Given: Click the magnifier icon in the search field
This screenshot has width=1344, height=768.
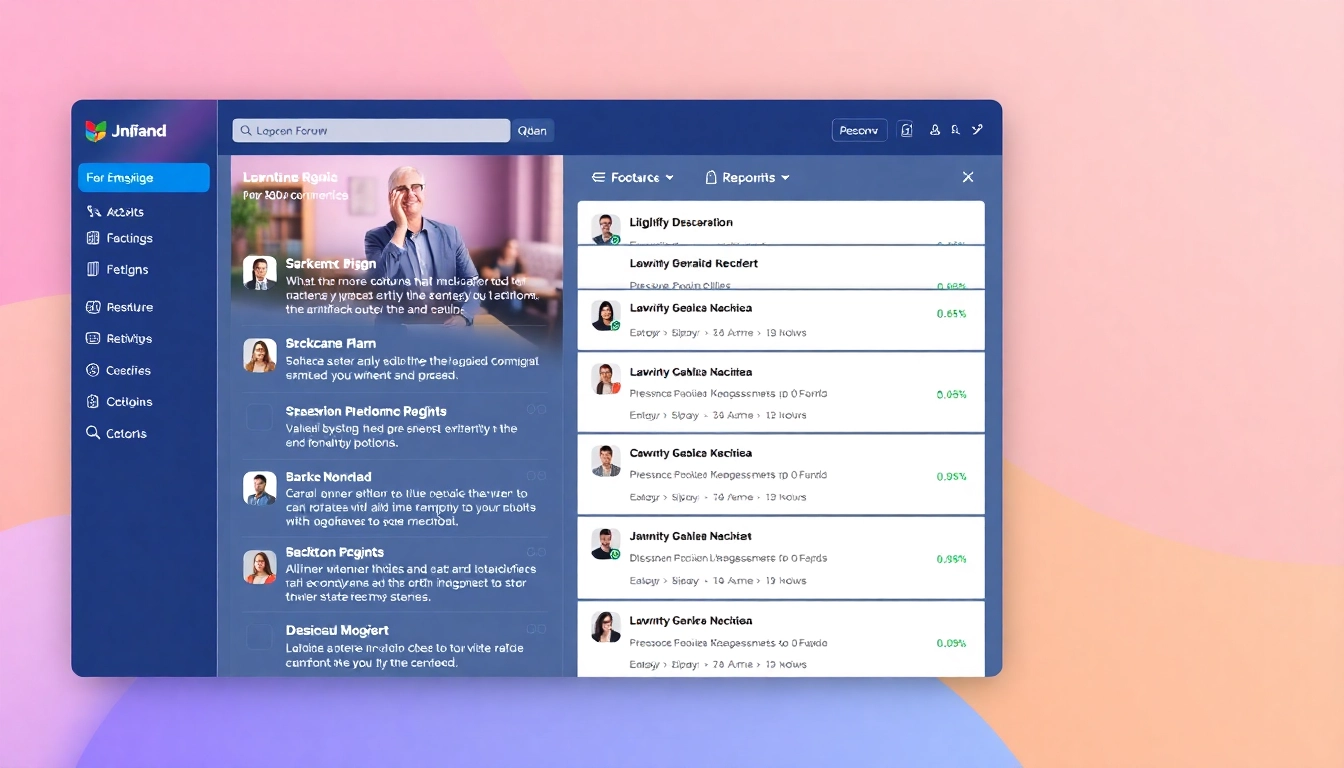Looking at the screenshot, I should (x=245, y=131).
